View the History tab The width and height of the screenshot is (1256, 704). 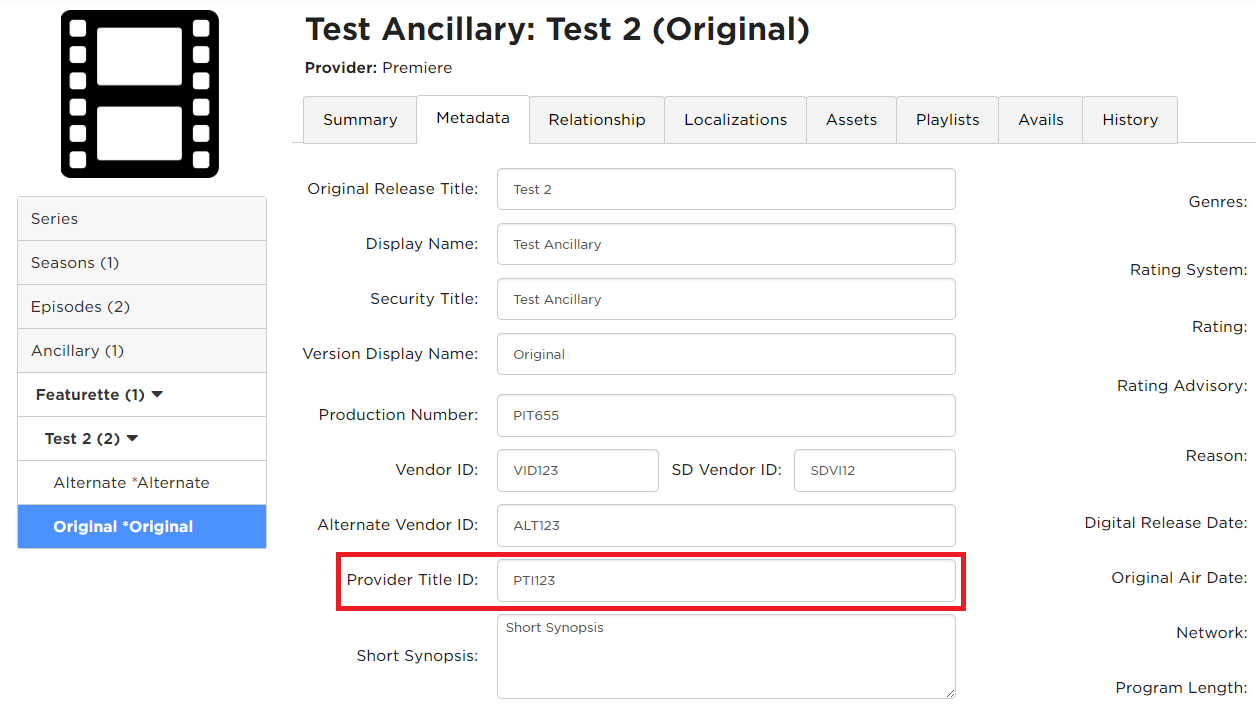[x=1130, y=120]
